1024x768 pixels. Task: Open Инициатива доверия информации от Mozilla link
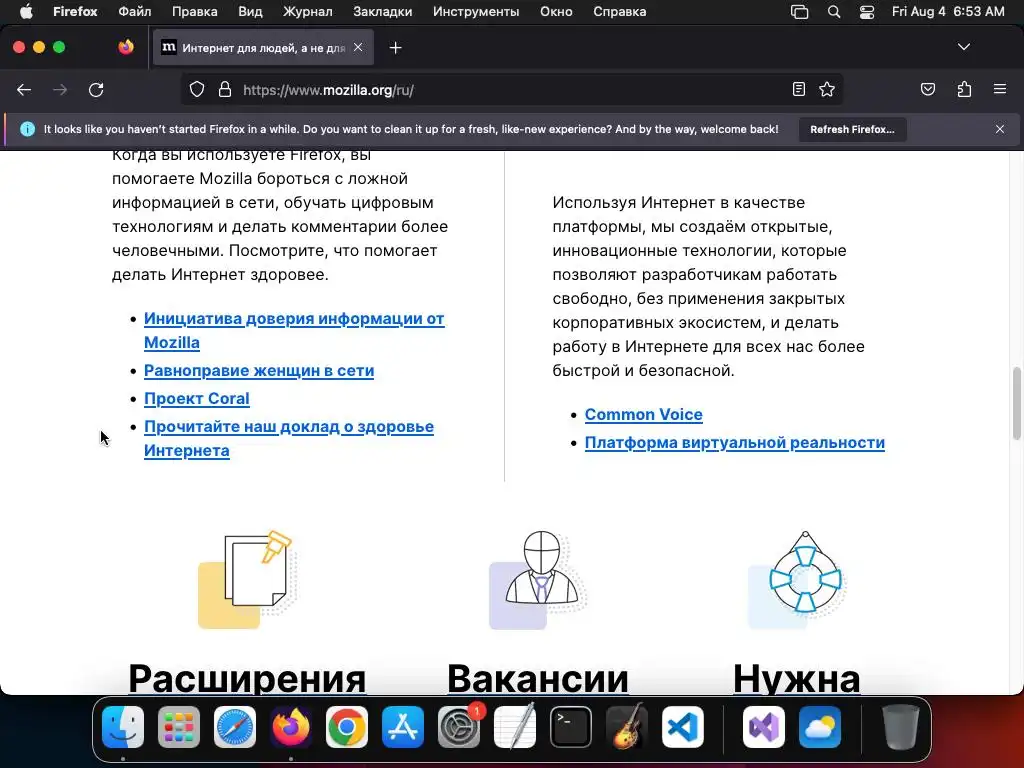coord(294,330)
